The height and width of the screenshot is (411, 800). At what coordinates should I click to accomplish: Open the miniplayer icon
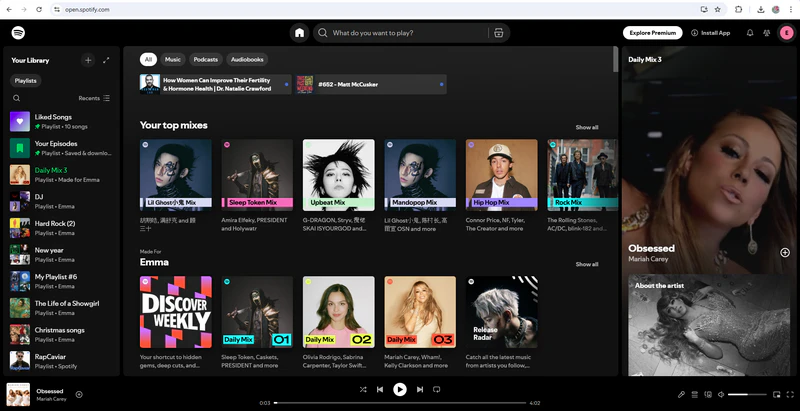point(777,394)
